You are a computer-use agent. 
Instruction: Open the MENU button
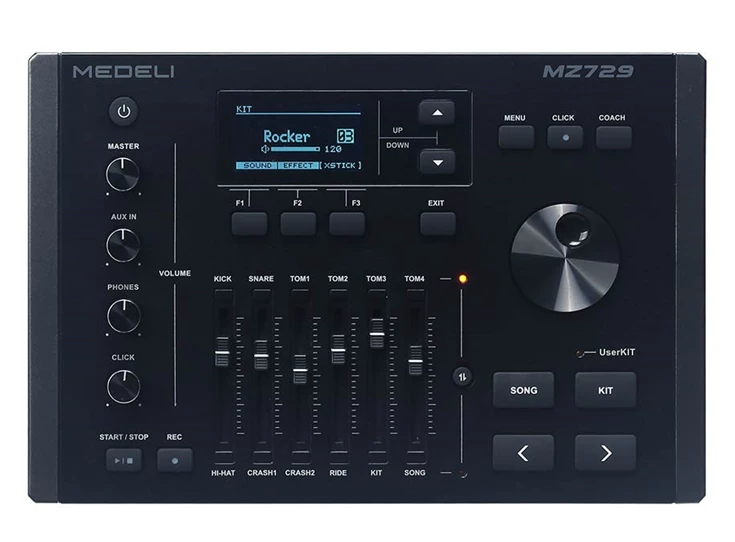pyautogui.click(x=516, y=137)
